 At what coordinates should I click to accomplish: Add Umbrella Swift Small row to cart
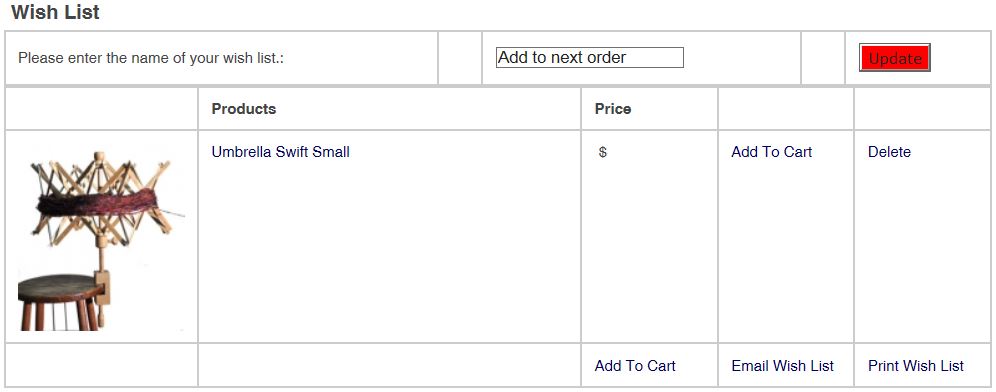coord(771,152)
